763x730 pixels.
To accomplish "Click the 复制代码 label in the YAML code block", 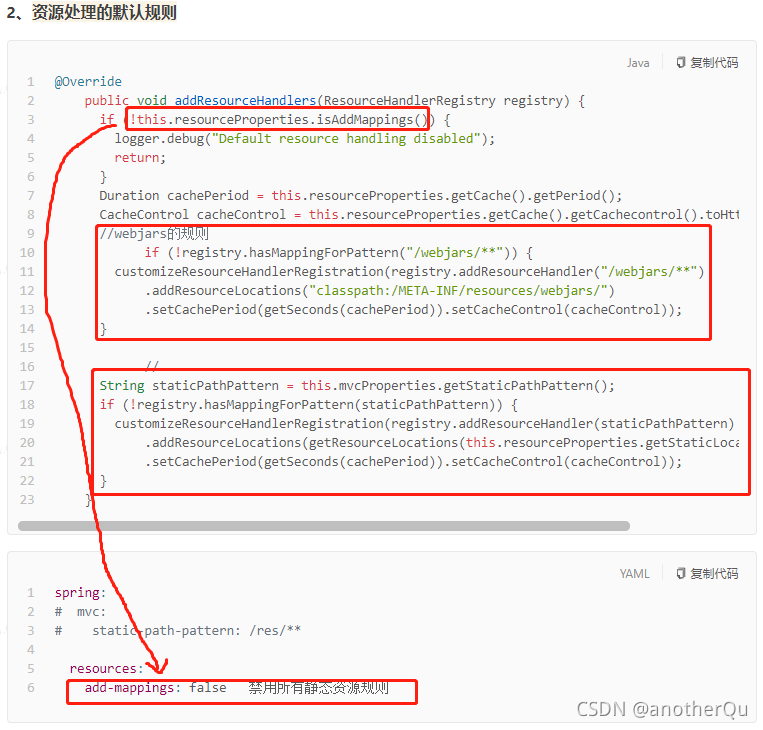I will pyautogui.click(x=714, y=574).
